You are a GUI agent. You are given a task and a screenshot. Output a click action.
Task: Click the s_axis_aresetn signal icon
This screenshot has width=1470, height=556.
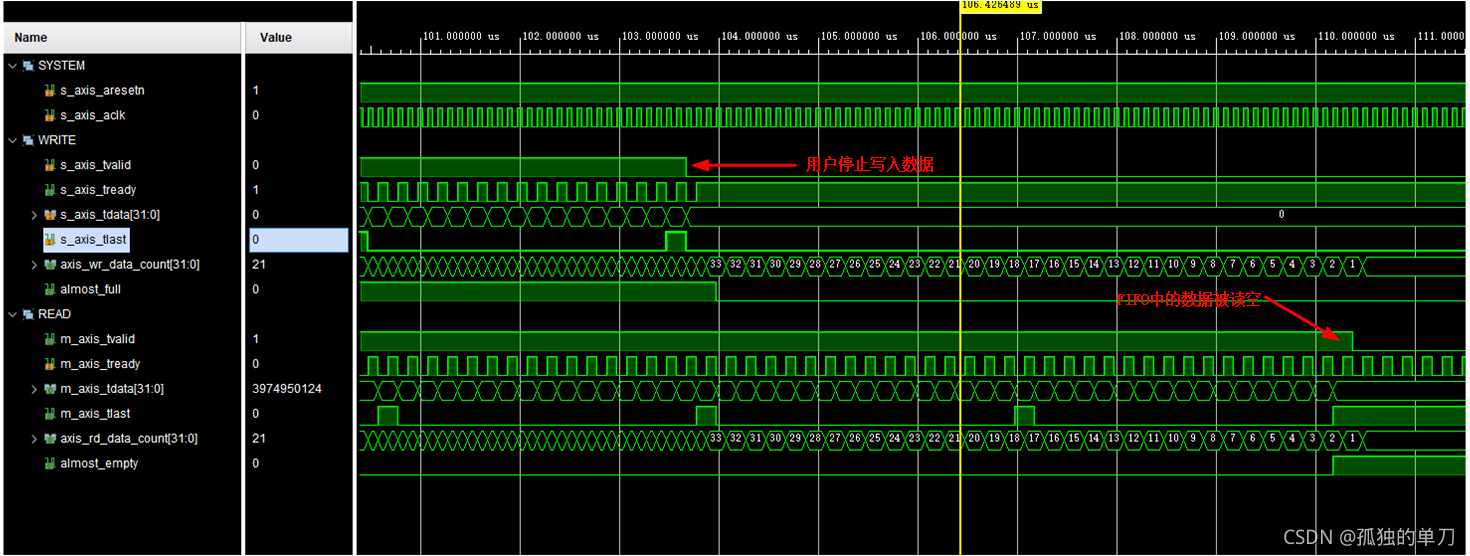coord(50,91)
